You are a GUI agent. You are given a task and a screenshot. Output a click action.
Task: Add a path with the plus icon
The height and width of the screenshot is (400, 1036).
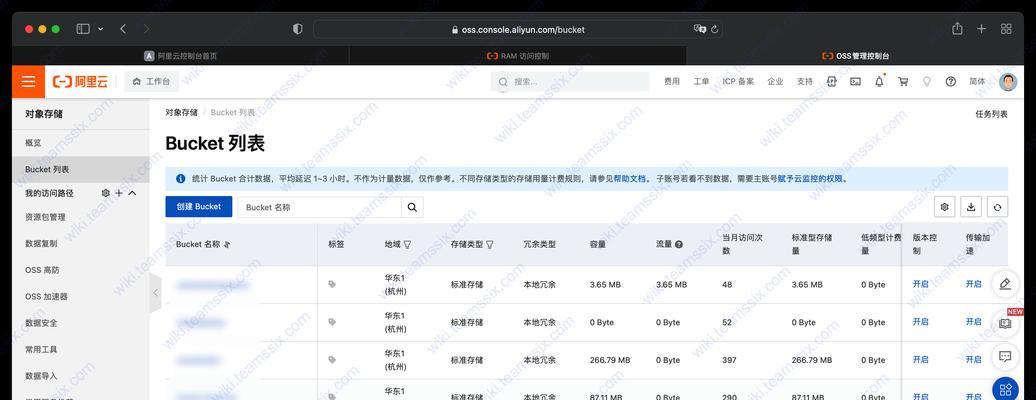(118, 193)
